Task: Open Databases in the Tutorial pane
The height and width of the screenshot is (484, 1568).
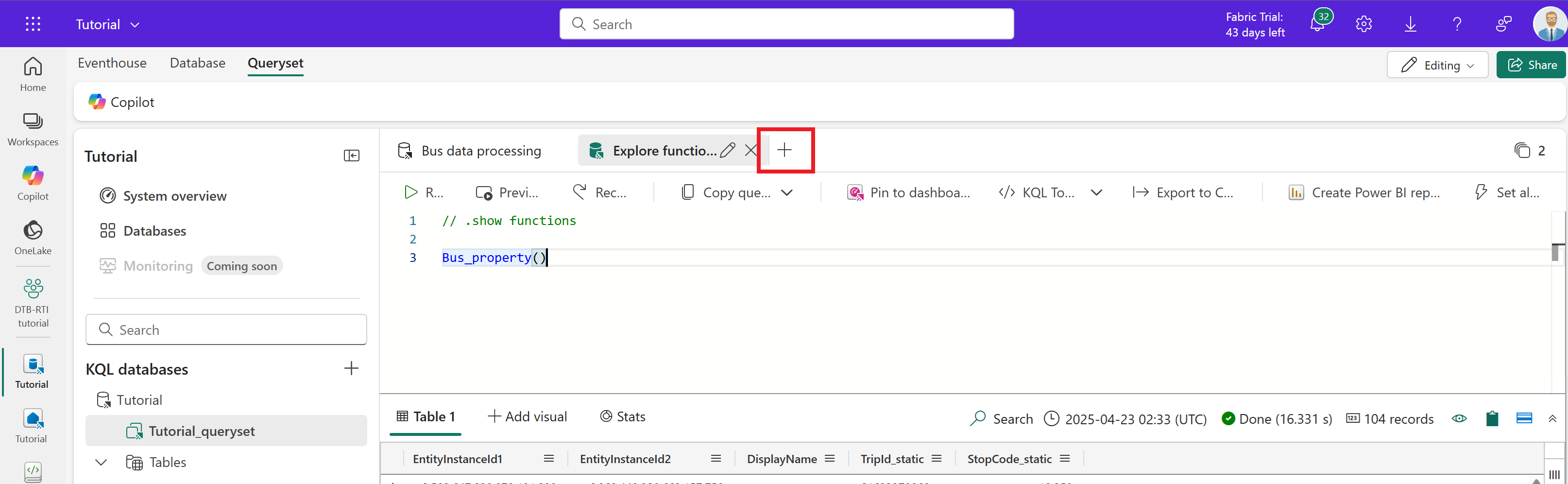Action: tap(143, 231)
